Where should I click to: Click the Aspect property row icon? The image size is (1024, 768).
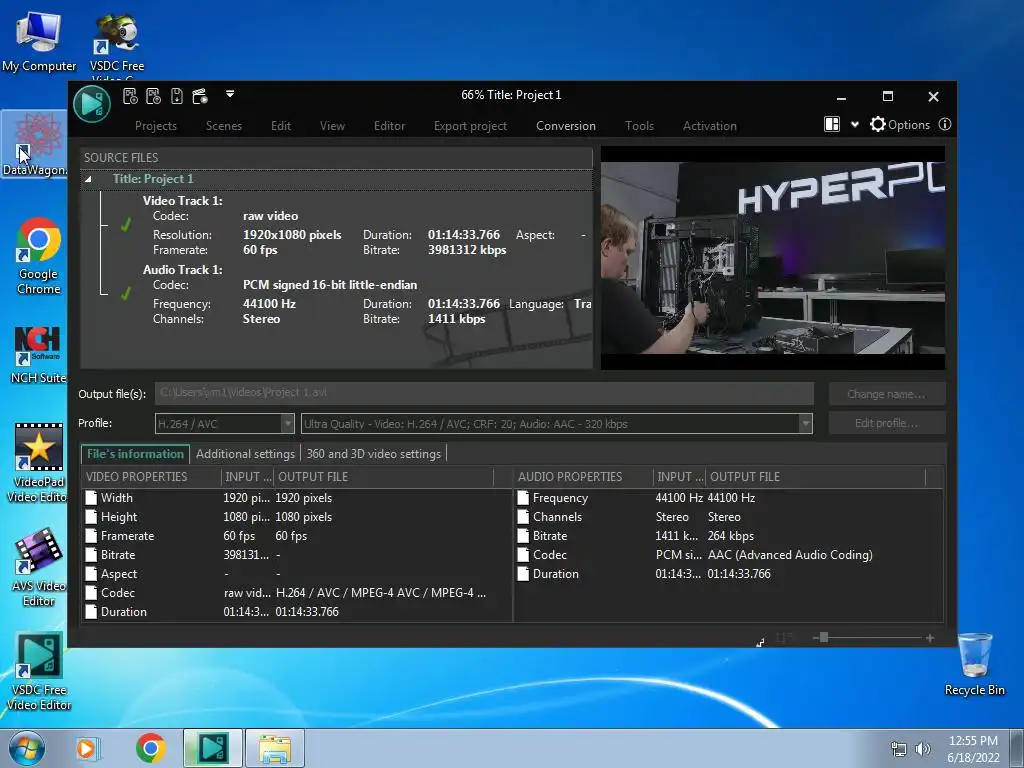(x=91, y=574)
